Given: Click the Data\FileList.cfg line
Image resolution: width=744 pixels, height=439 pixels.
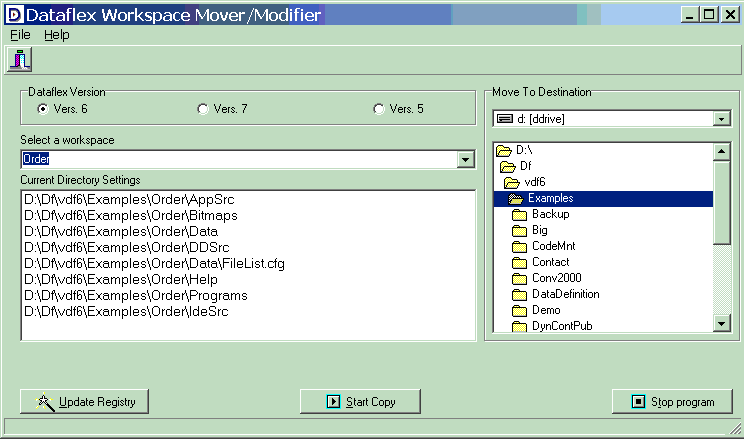Looking at the screenshot, I should [x=154, y=264].
